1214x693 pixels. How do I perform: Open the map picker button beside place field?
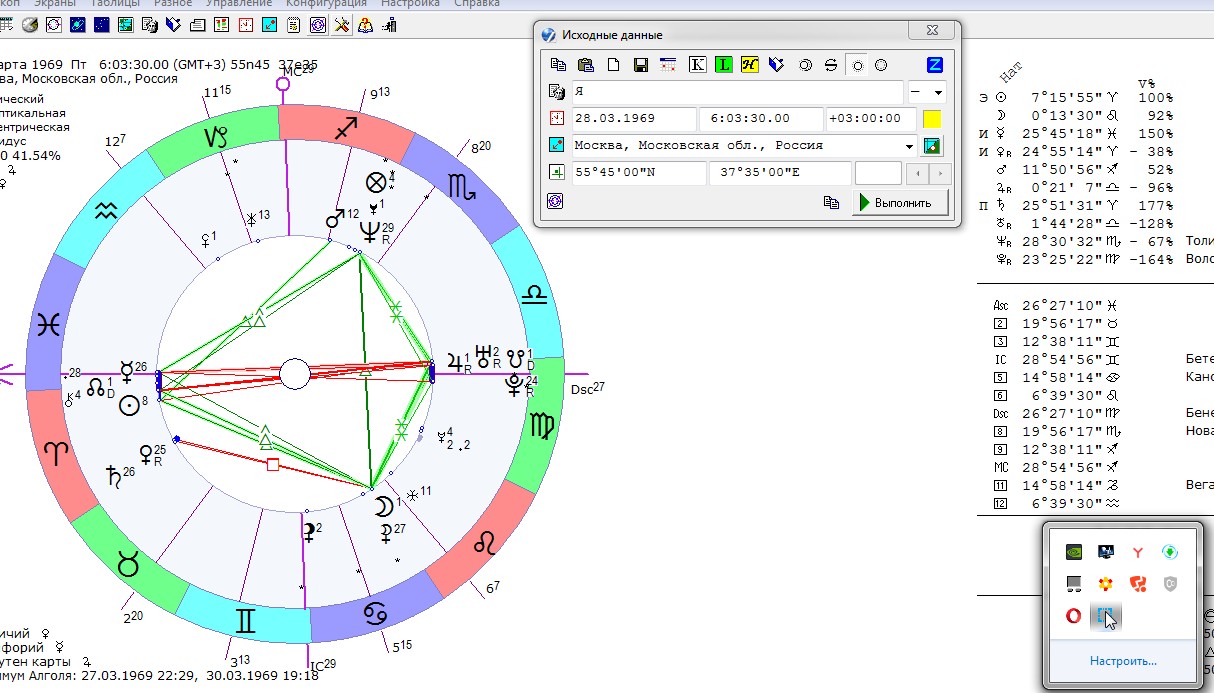coord(932,145)
